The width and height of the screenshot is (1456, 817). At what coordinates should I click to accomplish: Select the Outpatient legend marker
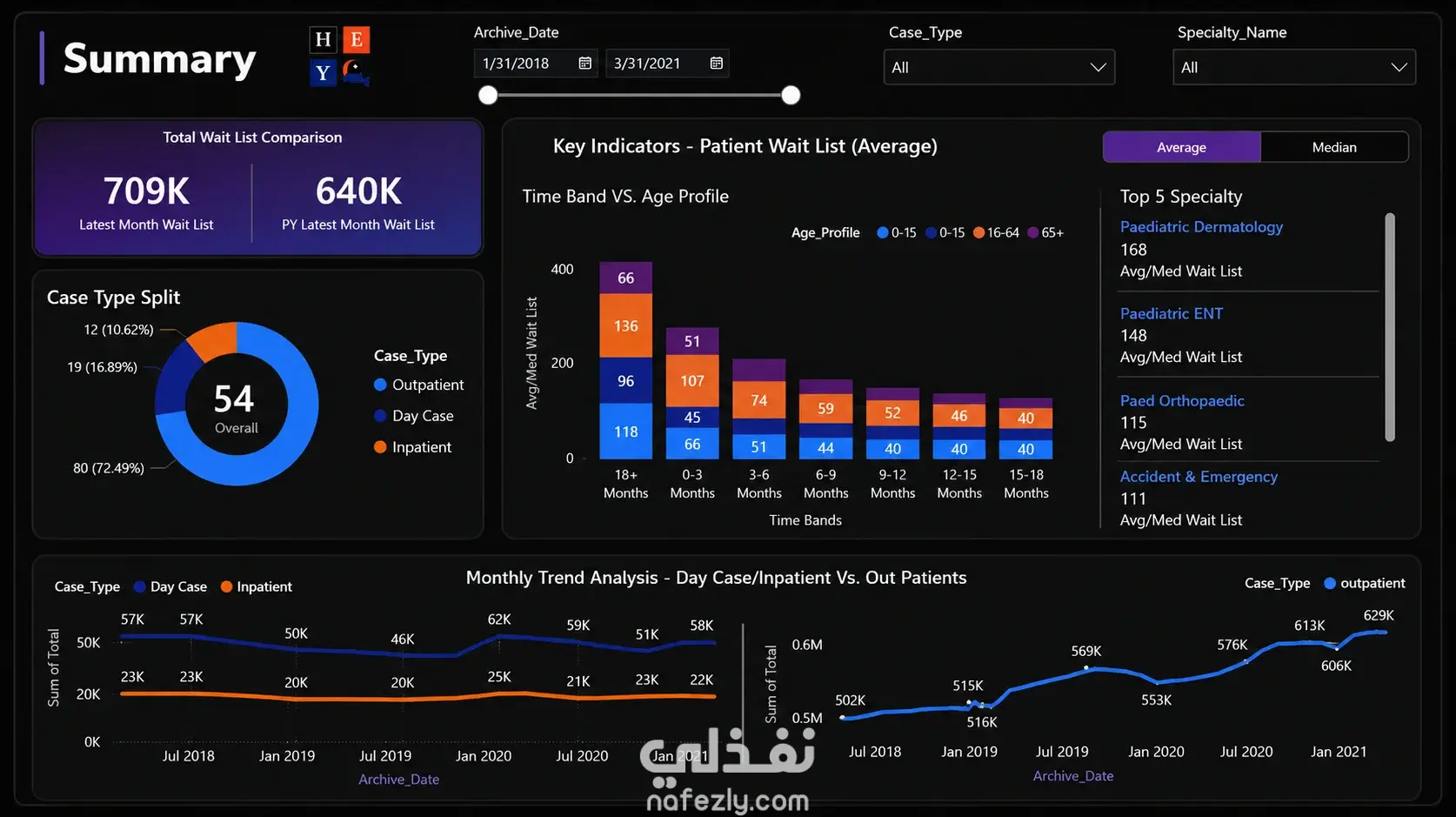(380, 385)
